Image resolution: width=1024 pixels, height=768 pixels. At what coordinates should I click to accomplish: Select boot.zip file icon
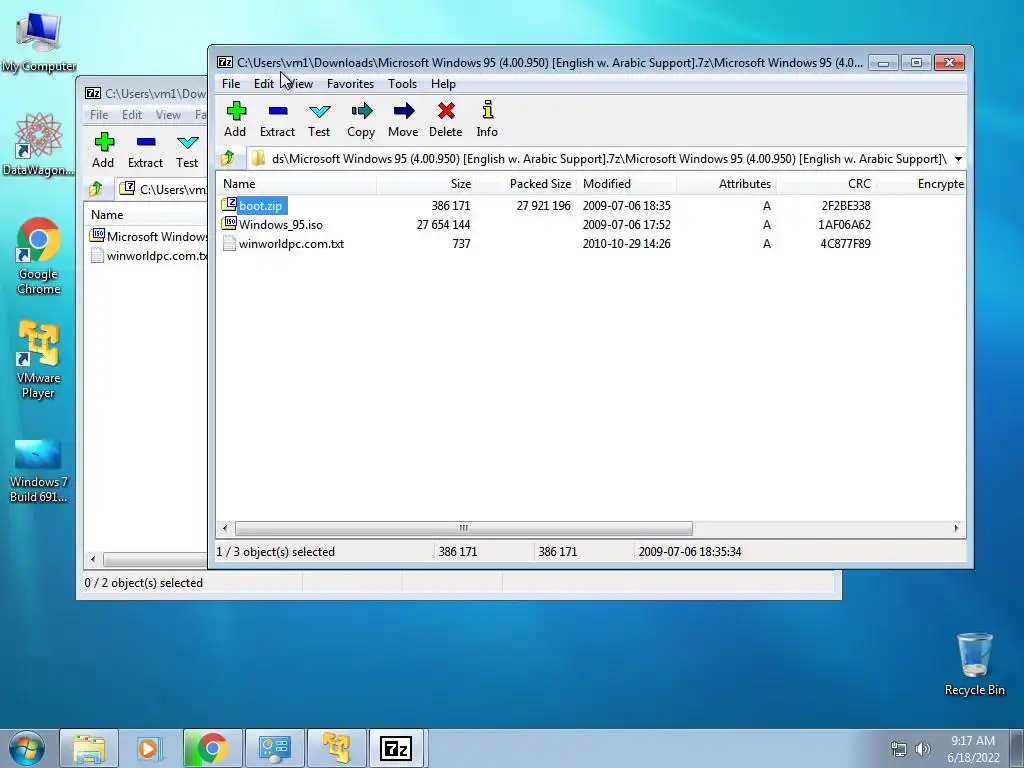(x=229, y=204)
